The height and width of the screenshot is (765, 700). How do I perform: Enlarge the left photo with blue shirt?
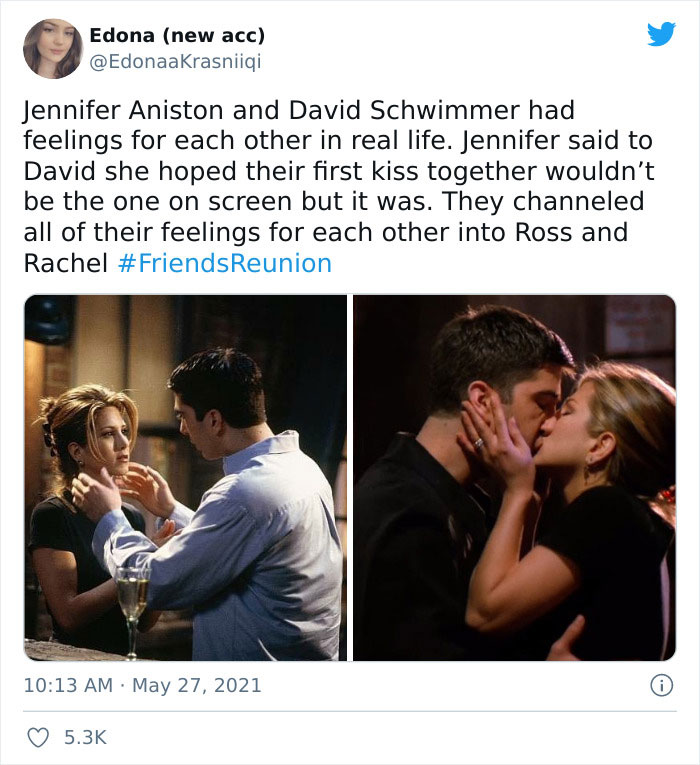coord(185,478)
